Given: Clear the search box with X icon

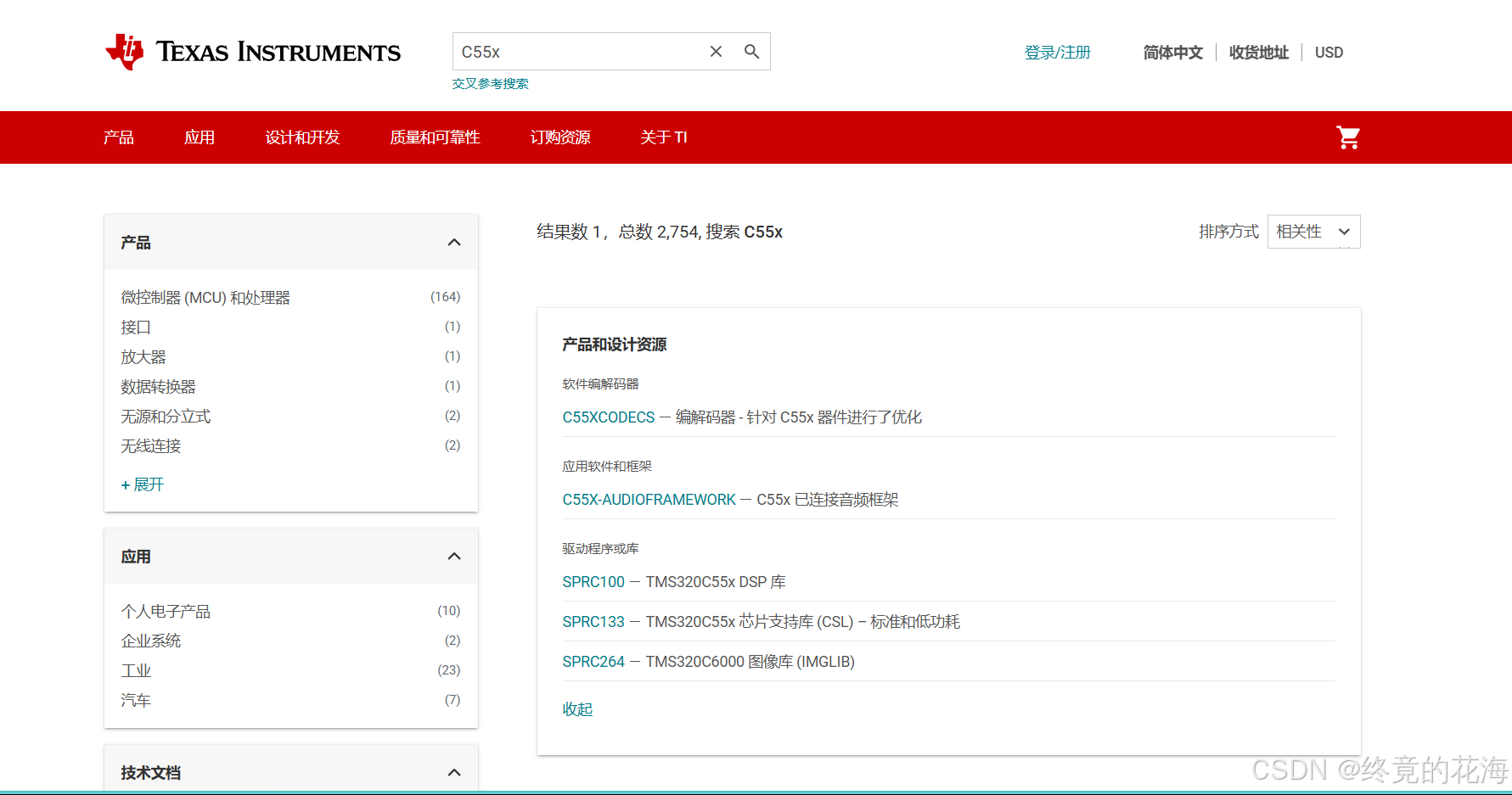Looking at the screenshot, I should point(716,52).
